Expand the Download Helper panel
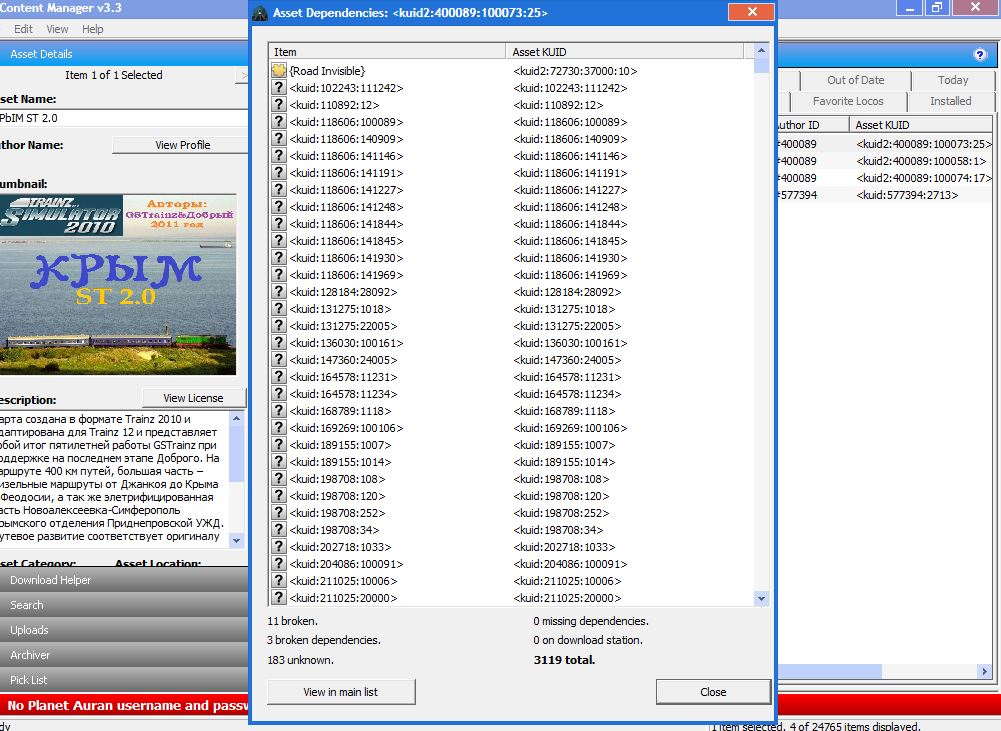 (x=124, y=580)
